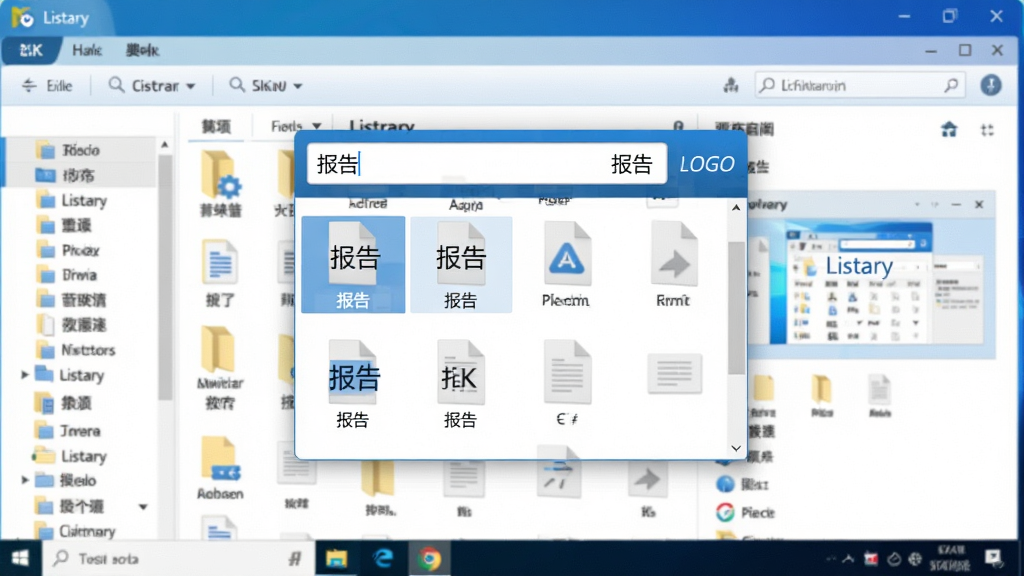Select the Jmera folder in the sidebar

pos(68,431)
